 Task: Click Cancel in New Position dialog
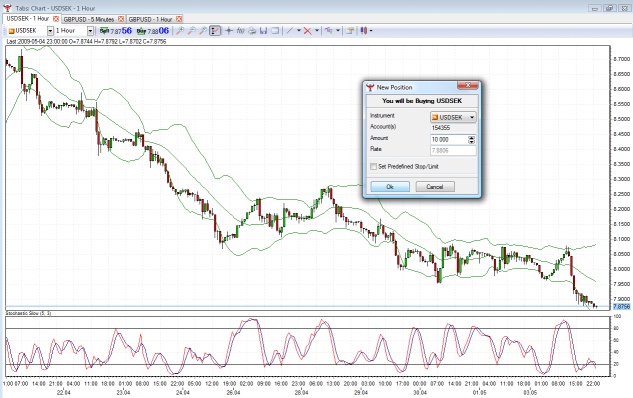pos(435,186)
